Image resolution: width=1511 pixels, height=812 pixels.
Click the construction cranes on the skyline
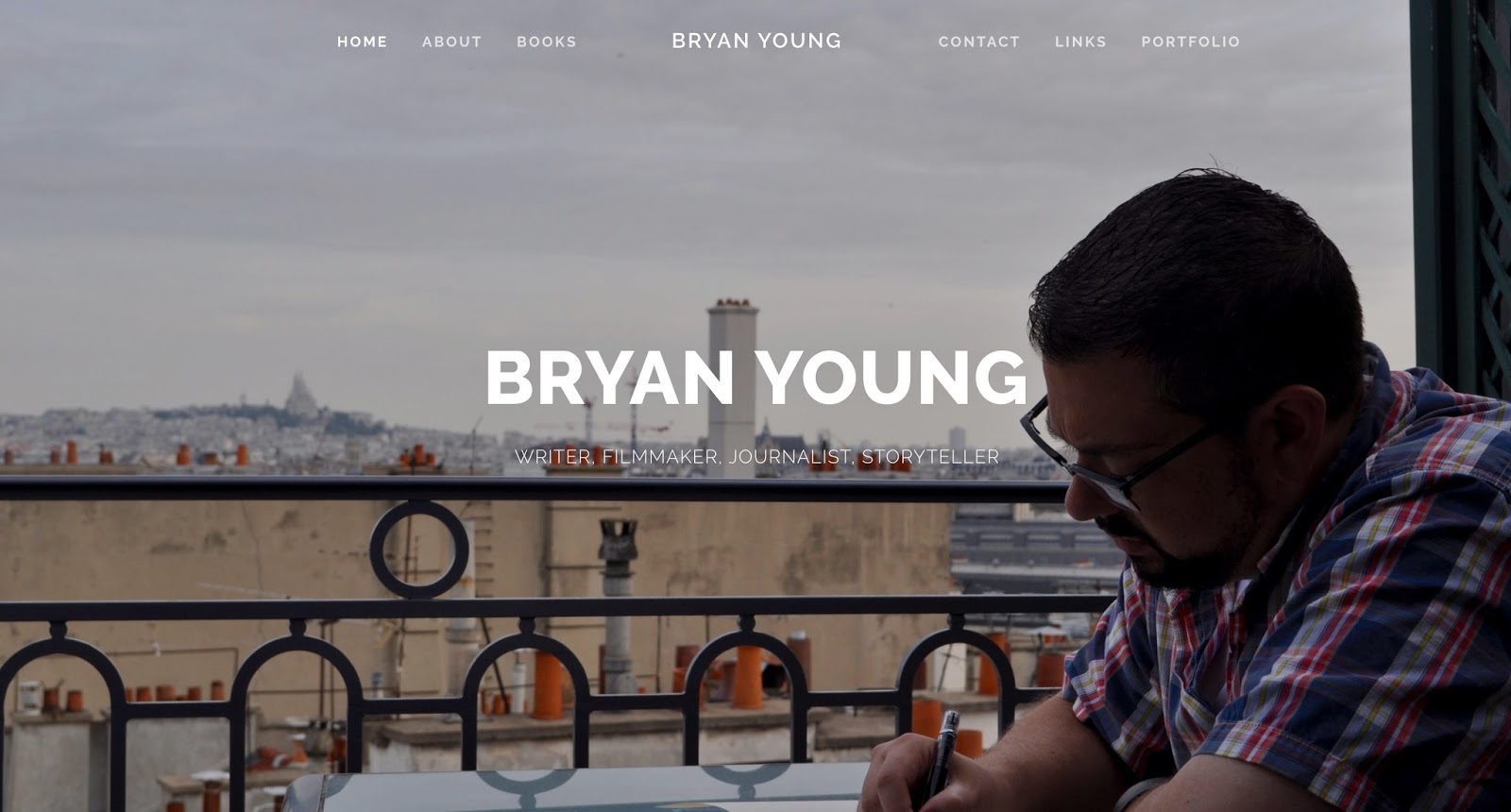pos(609,420)
